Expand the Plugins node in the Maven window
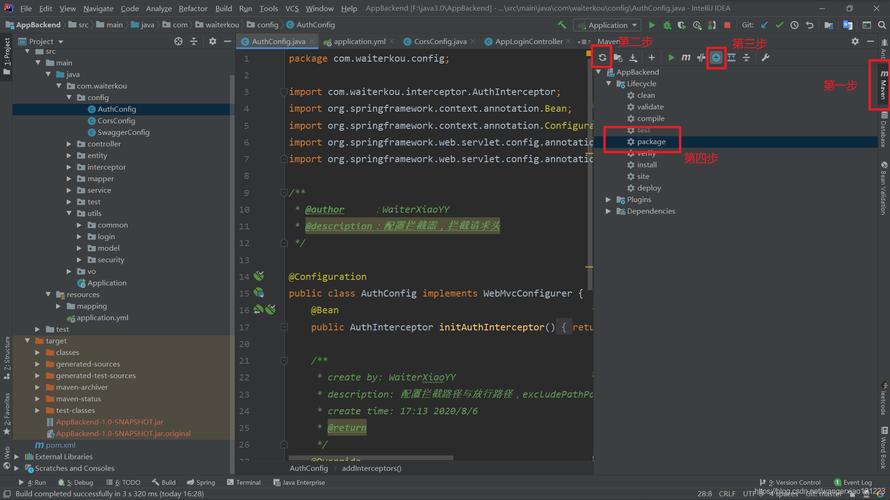890x500 pixels. pos(608,200)
